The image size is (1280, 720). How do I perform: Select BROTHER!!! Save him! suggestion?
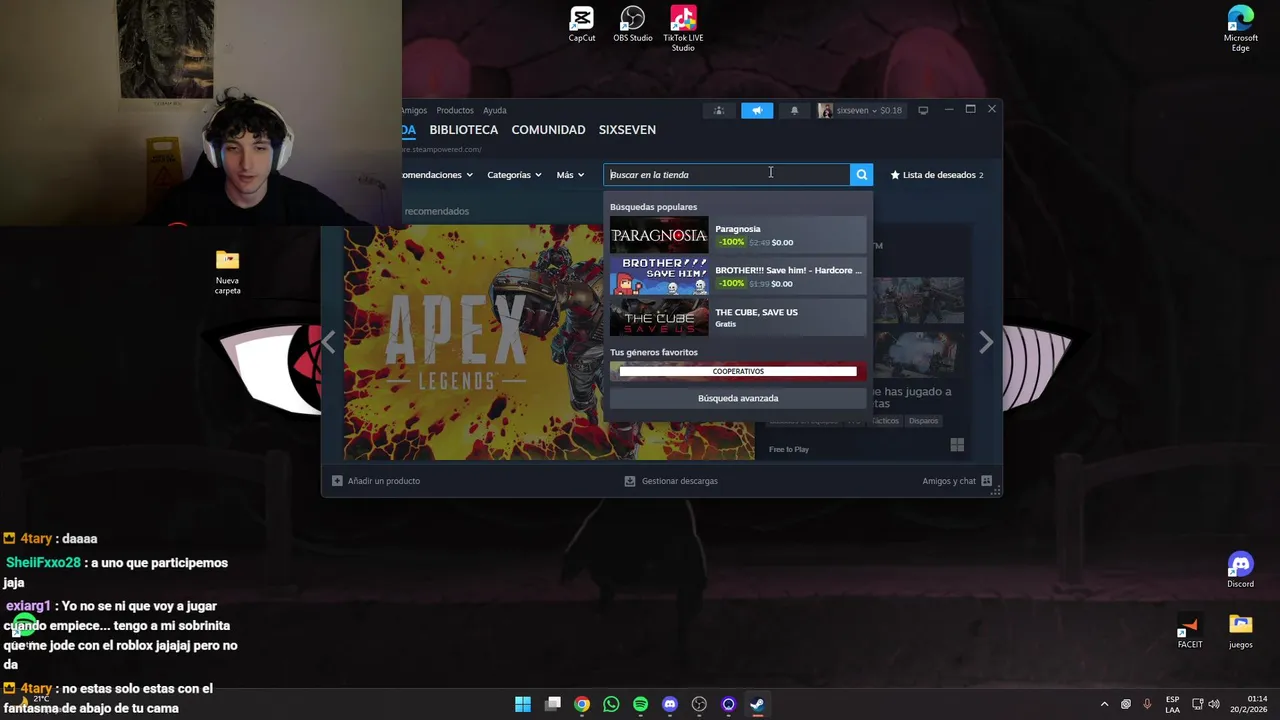tap(738, 276)
